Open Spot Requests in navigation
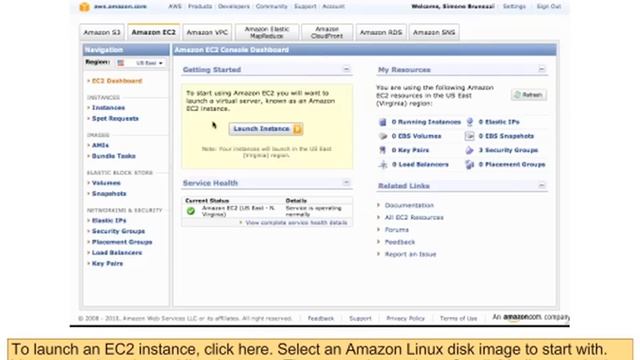The image size is (640, 360). coord(115,118)
